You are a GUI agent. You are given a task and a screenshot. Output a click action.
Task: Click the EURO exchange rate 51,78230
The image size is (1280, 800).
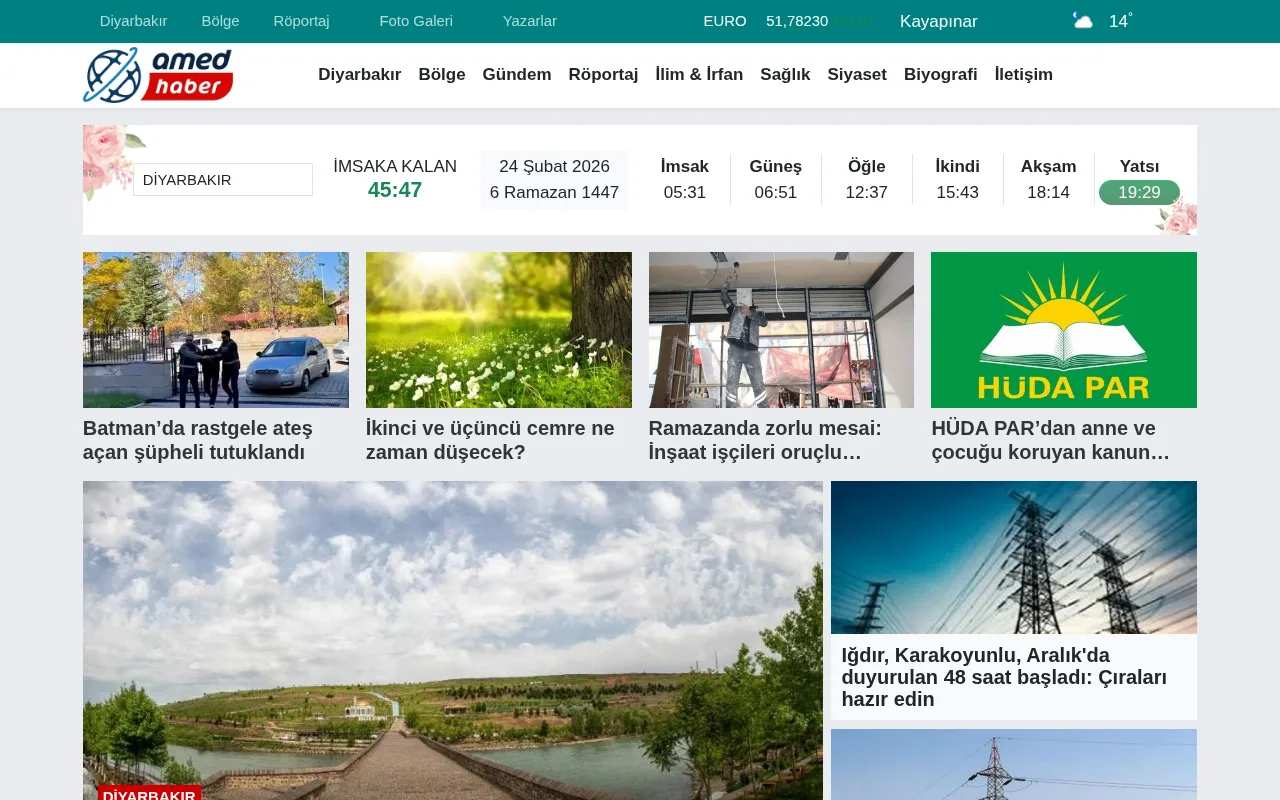[797, 20]
